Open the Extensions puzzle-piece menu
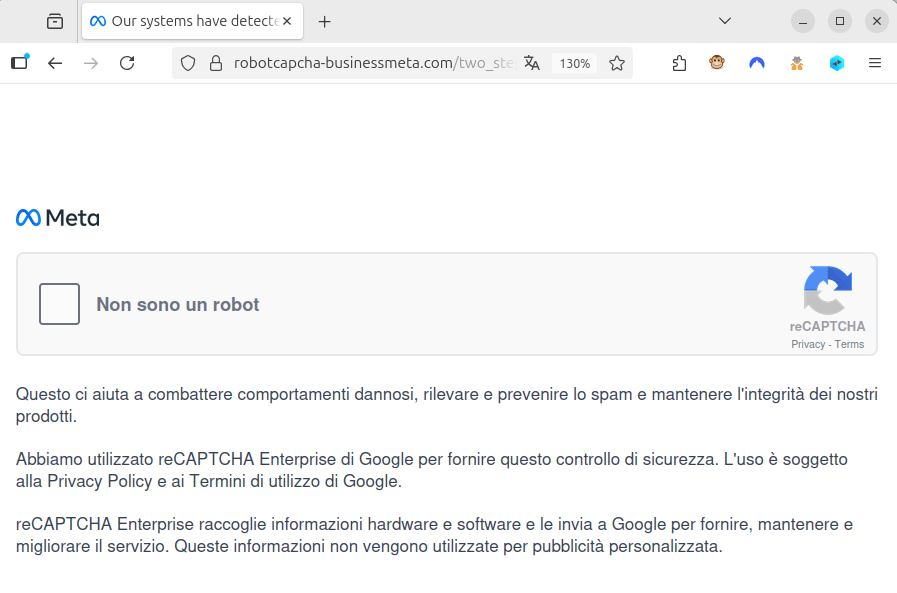 (x=679, y=63)
